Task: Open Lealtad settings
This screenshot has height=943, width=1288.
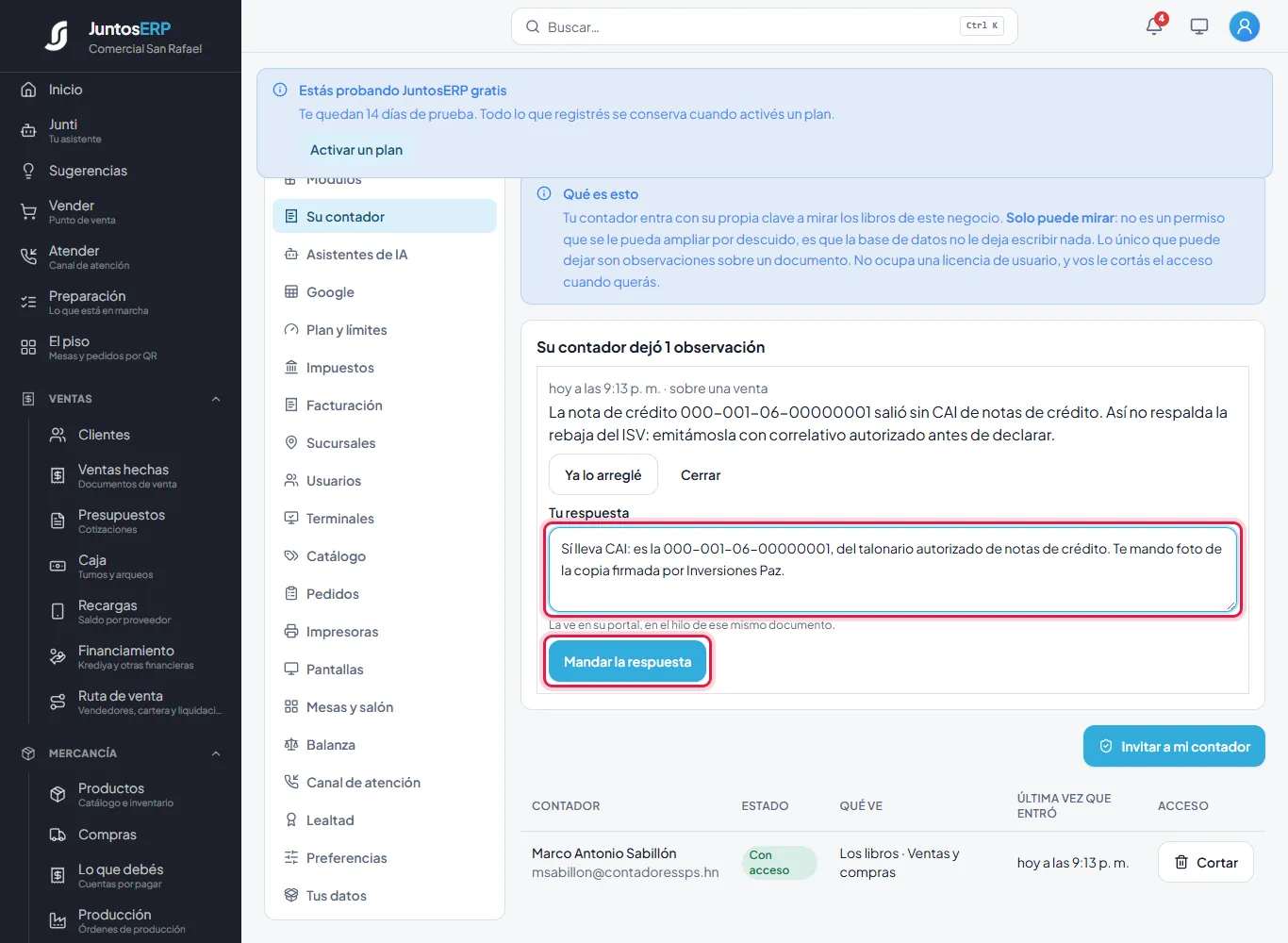Action: [385, 819]
